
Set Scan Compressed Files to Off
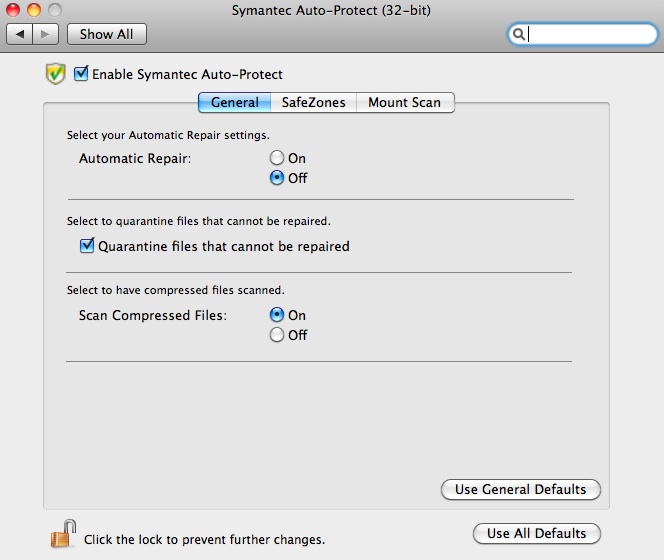277,335
